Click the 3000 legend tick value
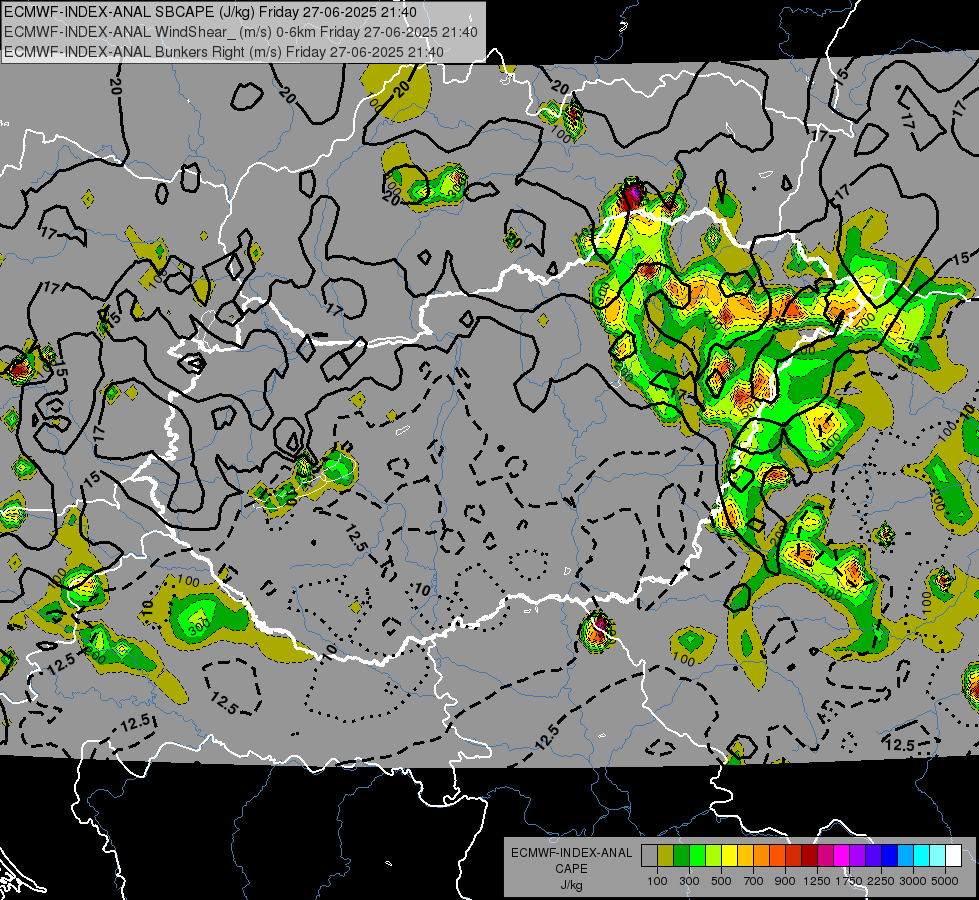The image size is (979, 900). pyautogui.click(x=913, y=881)
